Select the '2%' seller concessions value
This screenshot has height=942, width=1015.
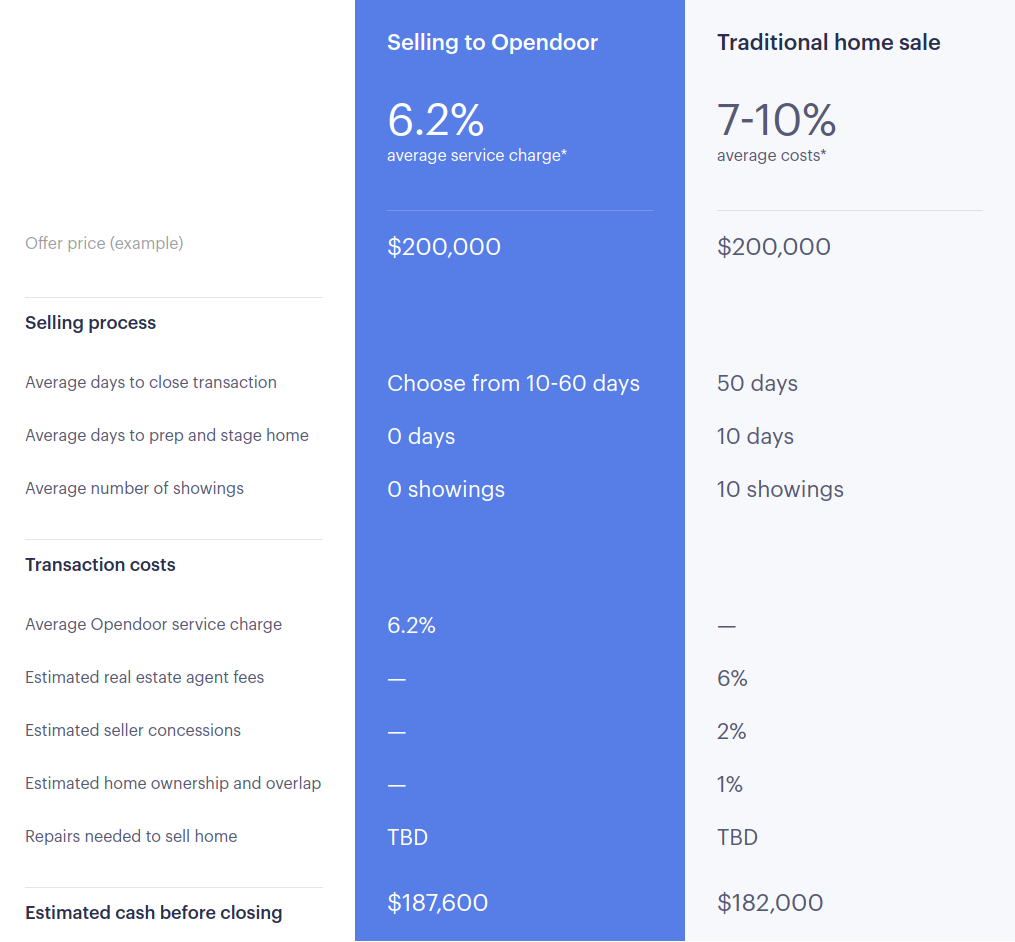[731, 732]
